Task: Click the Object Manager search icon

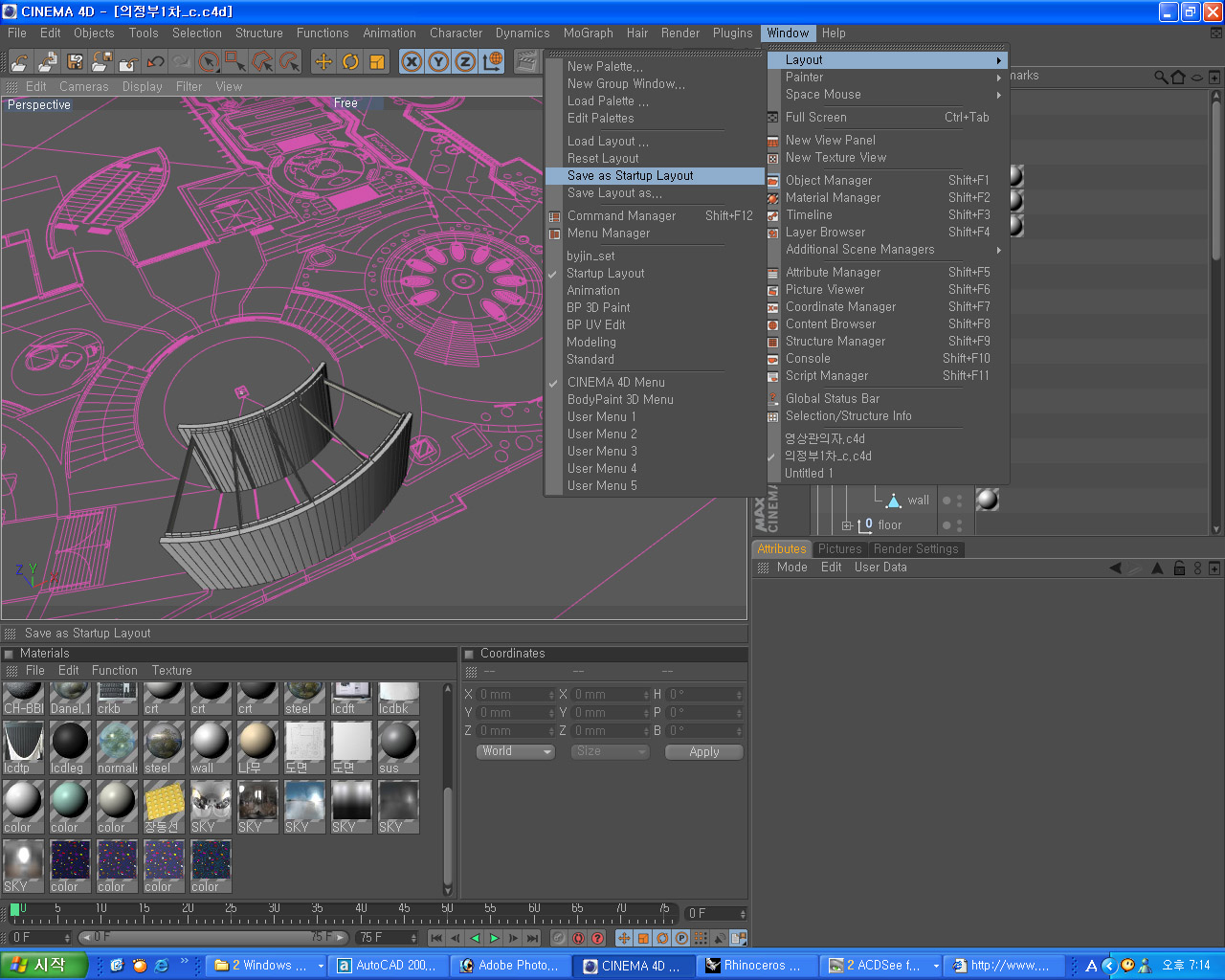Action: [1161, 77]
